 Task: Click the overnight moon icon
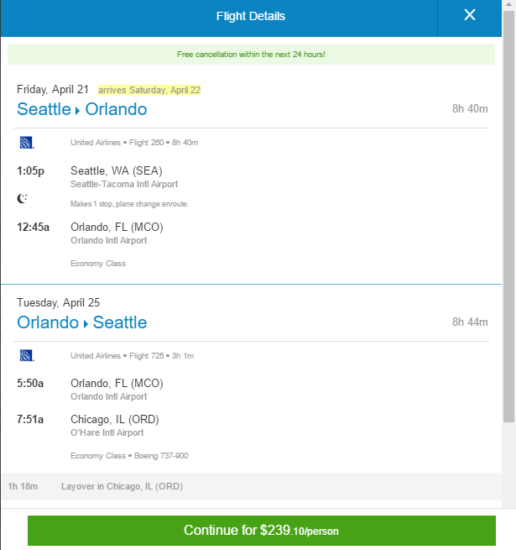22,199
